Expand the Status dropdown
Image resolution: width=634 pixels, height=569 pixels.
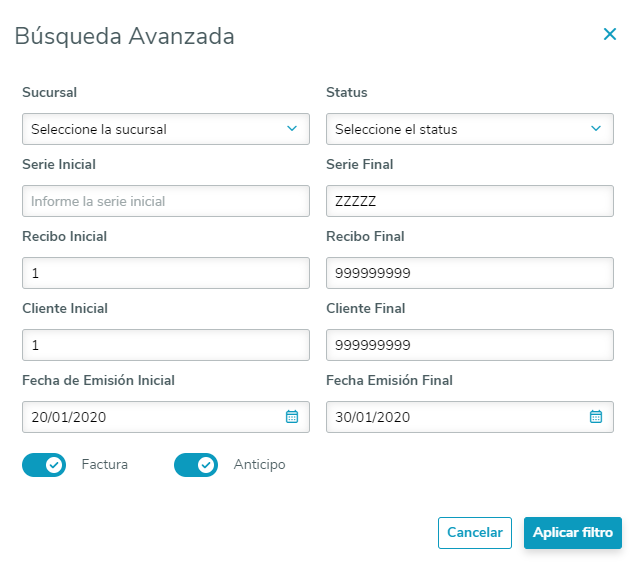[x=470, y=129]
